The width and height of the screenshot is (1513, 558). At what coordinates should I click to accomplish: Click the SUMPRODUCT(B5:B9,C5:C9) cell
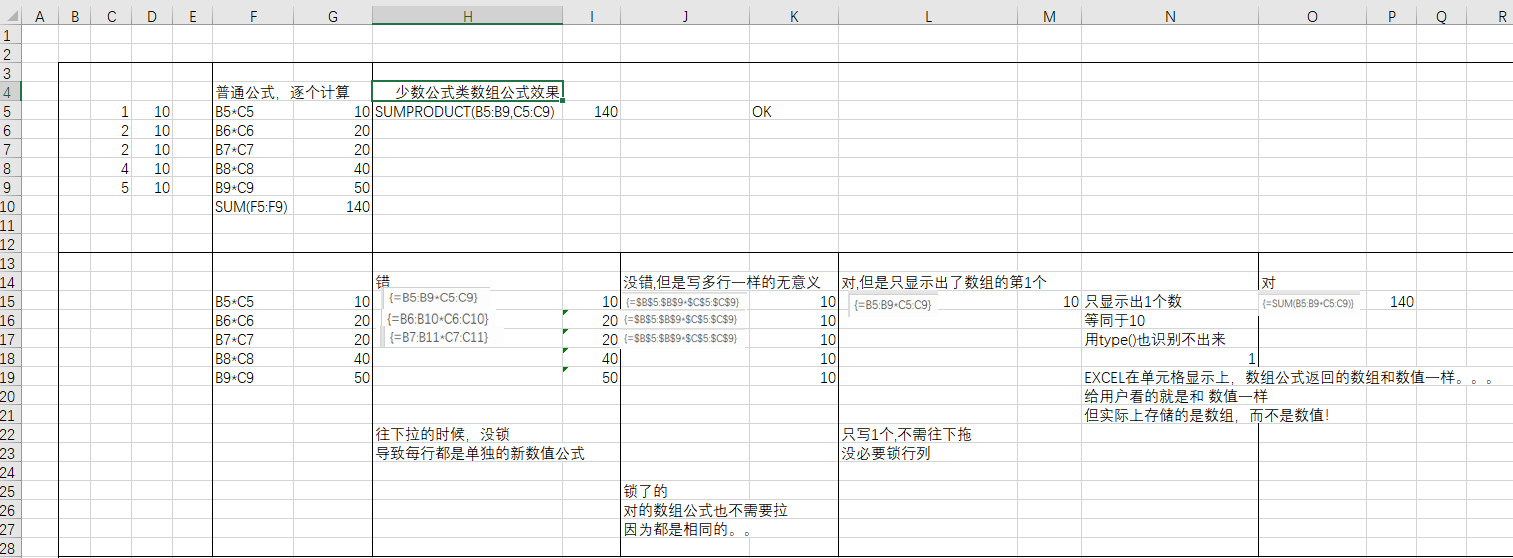point(464,112)
